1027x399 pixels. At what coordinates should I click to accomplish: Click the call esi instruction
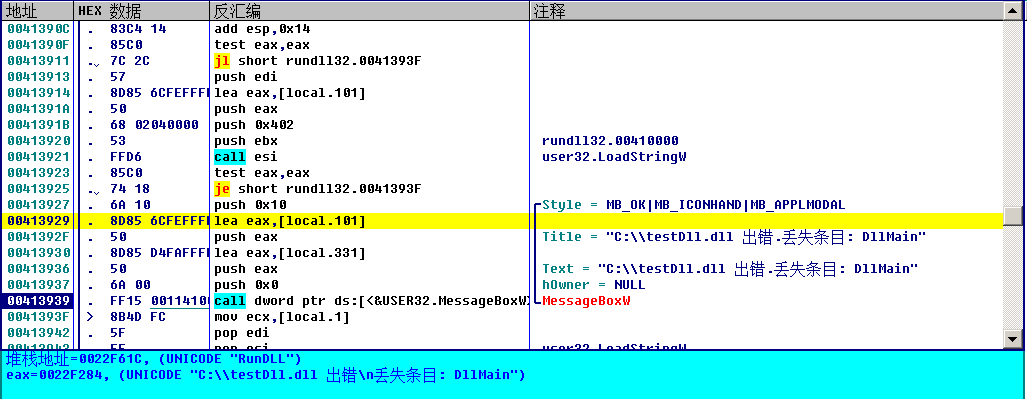coord(246,157)
